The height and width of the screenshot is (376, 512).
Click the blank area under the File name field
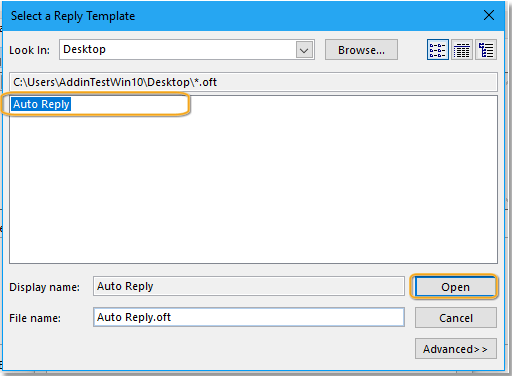click(207, 348)
